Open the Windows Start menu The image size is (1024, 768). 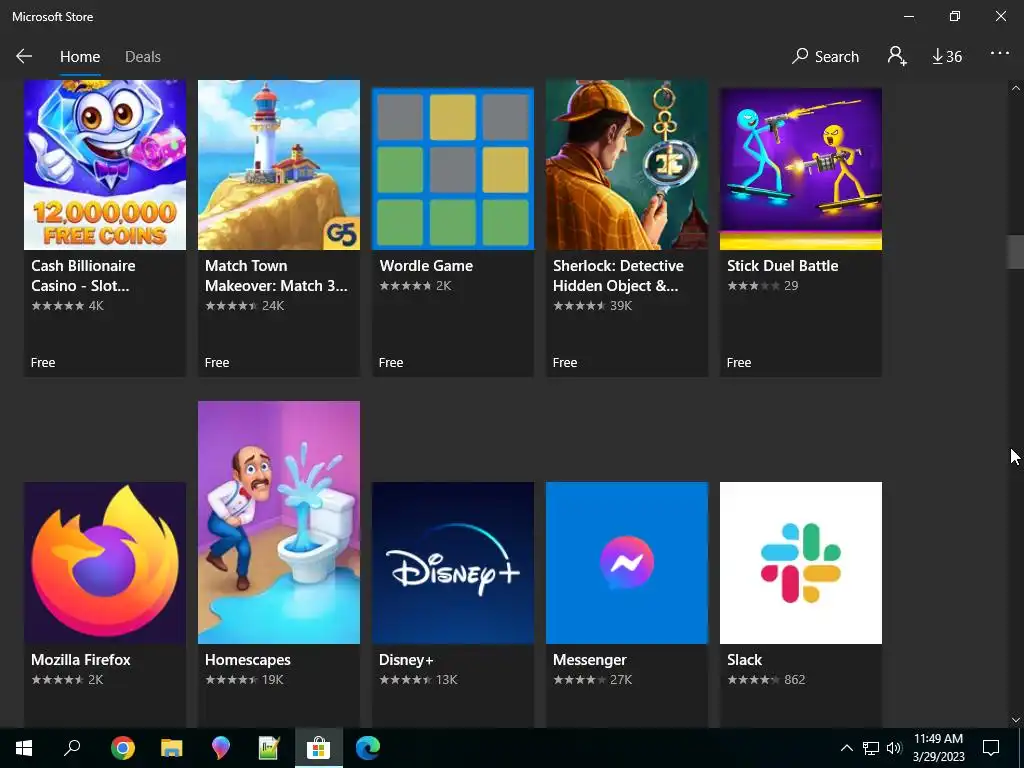pyautogui.click(x=24, y=748)
